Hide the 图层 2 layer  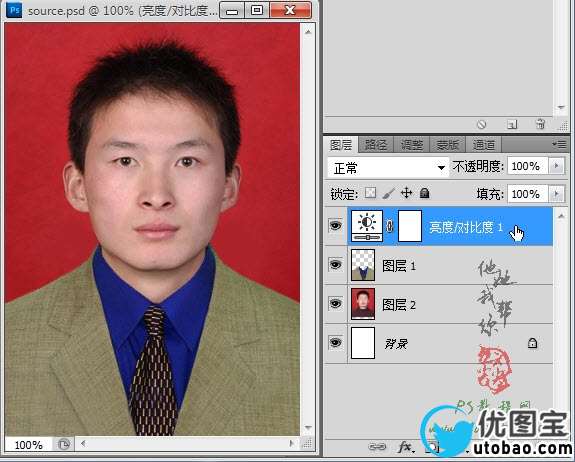coord(336,304)
